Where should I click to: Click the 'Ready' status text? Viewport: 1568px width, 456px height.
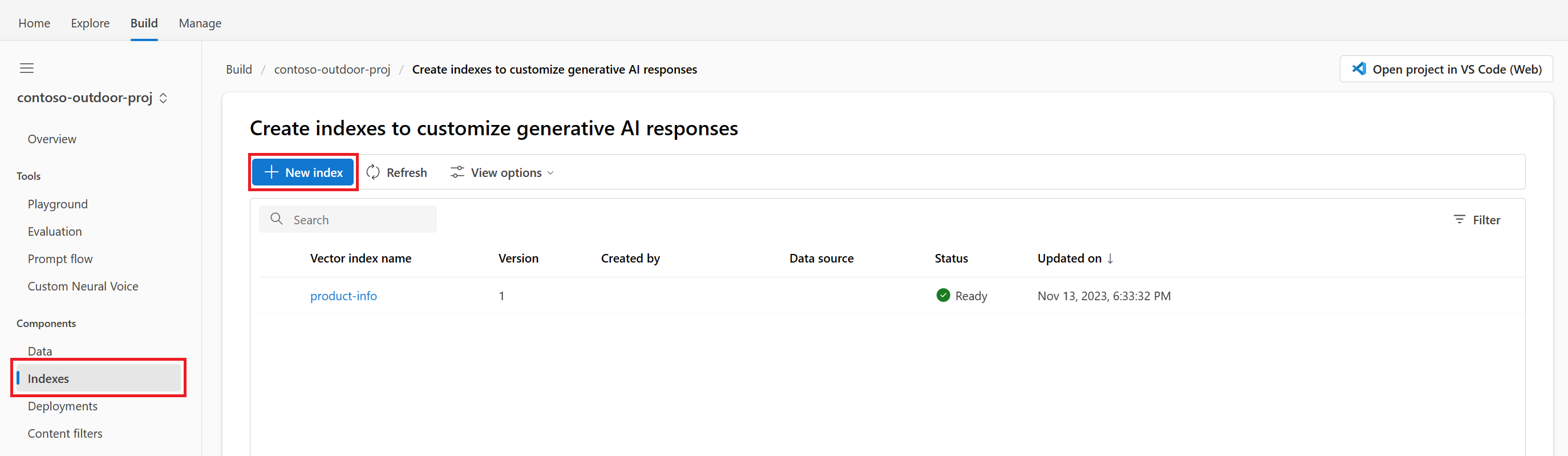971,296
